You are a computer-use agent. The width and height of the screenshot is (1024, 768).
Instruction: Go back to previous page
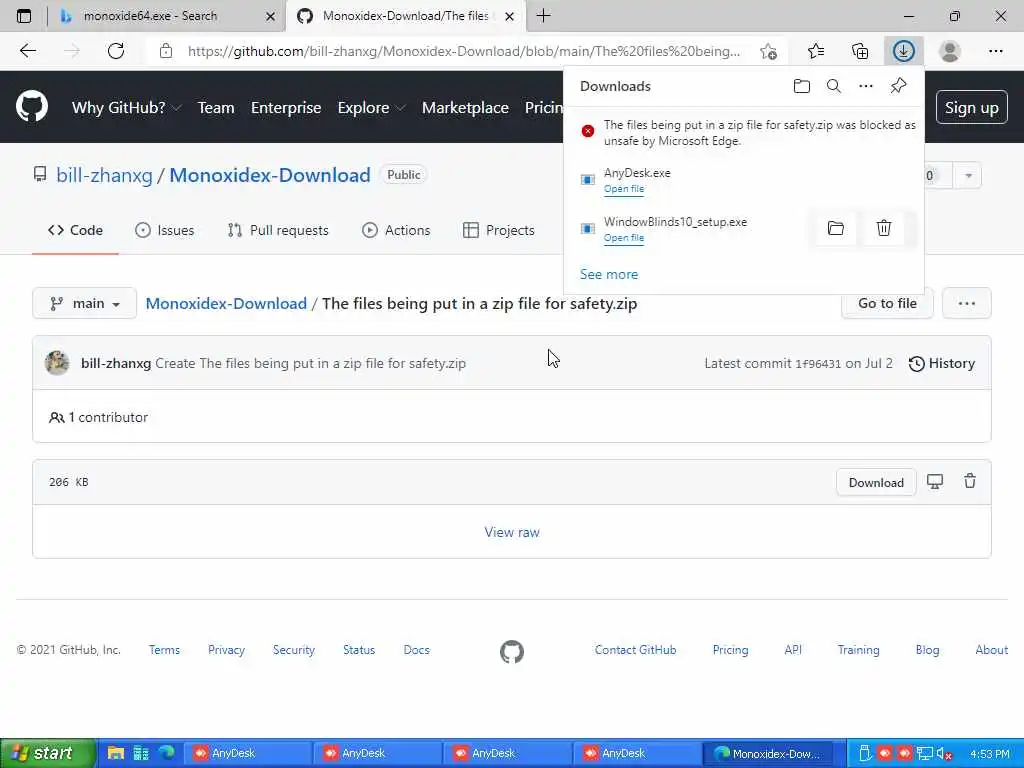pos(27,51)
